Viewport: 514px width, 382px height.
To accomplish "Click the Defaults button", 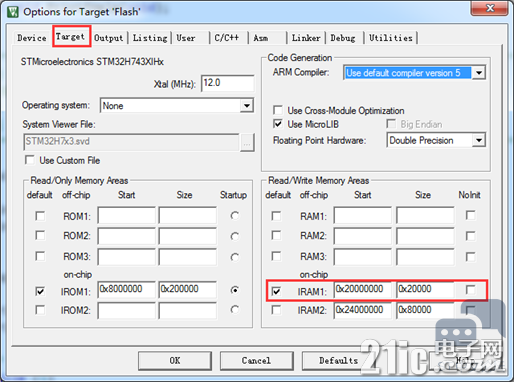I will click(x=339, y=361).
